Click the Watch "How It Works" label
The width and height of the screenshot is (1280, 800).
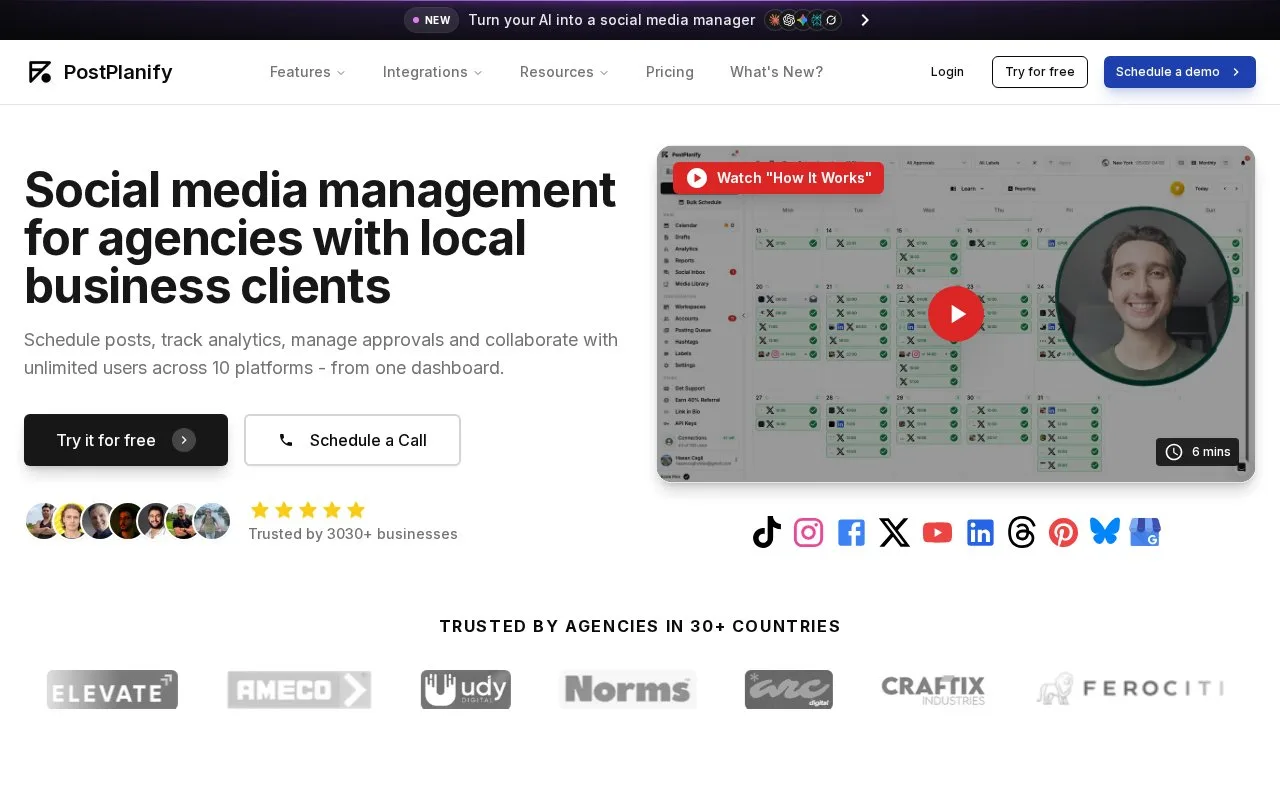(x=778, y=178)
